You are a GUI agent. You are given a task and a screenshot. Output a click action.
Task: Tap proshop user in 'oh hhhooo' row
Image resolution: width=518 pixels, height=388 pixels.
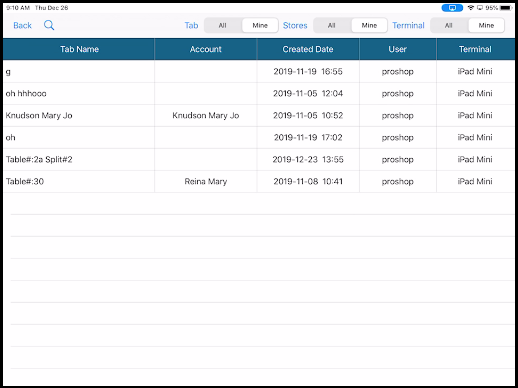[398, 94]
